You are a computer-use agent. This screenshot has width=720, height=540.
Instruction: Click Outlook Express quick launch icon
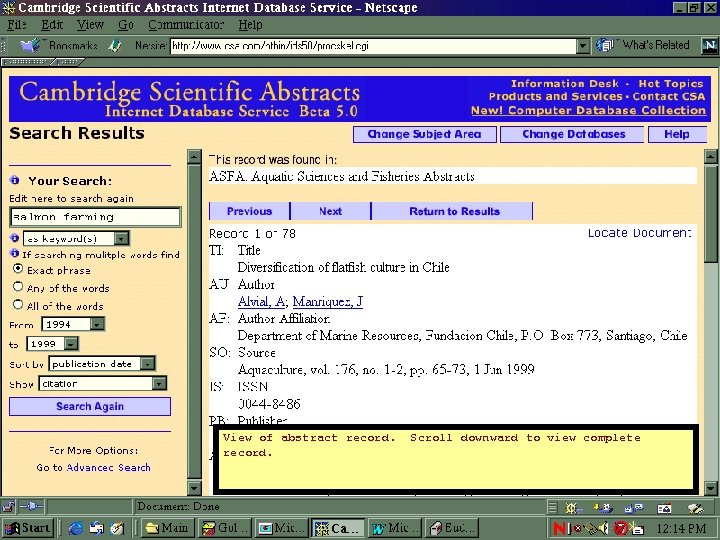(96, 529)
